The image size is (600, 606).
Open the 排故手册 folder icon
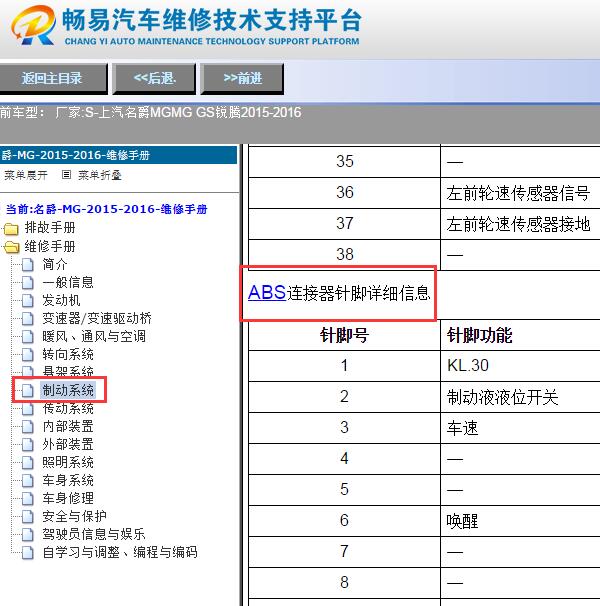(11, 229)
